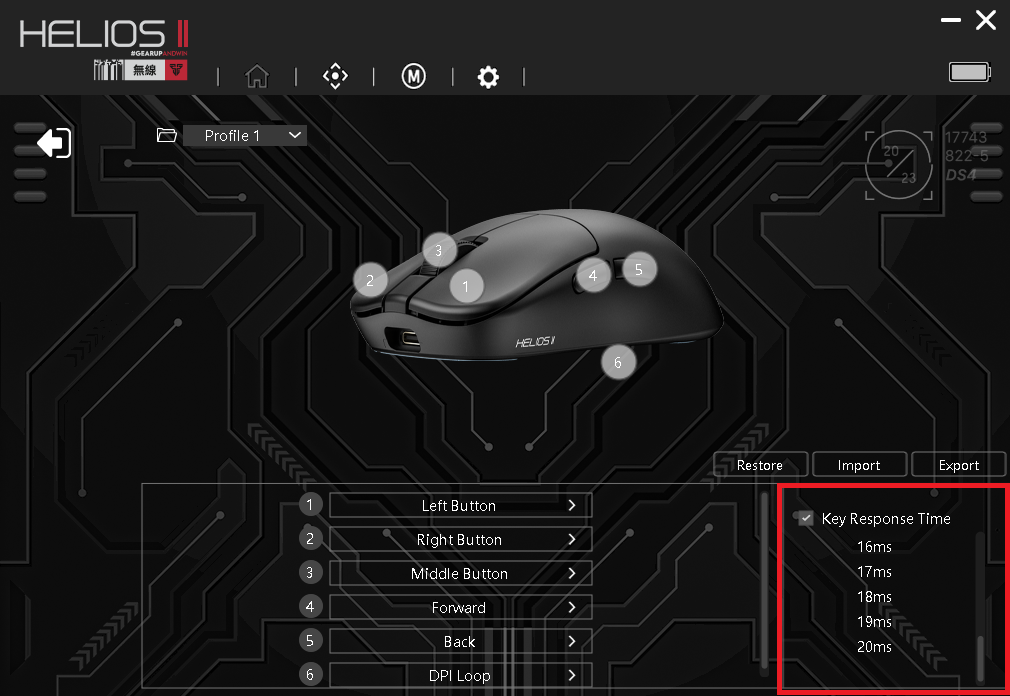The height and width of the screenshot is (696, 1010).
Task: Select mouse hotspot number 5
Action: tap(639, 268)
